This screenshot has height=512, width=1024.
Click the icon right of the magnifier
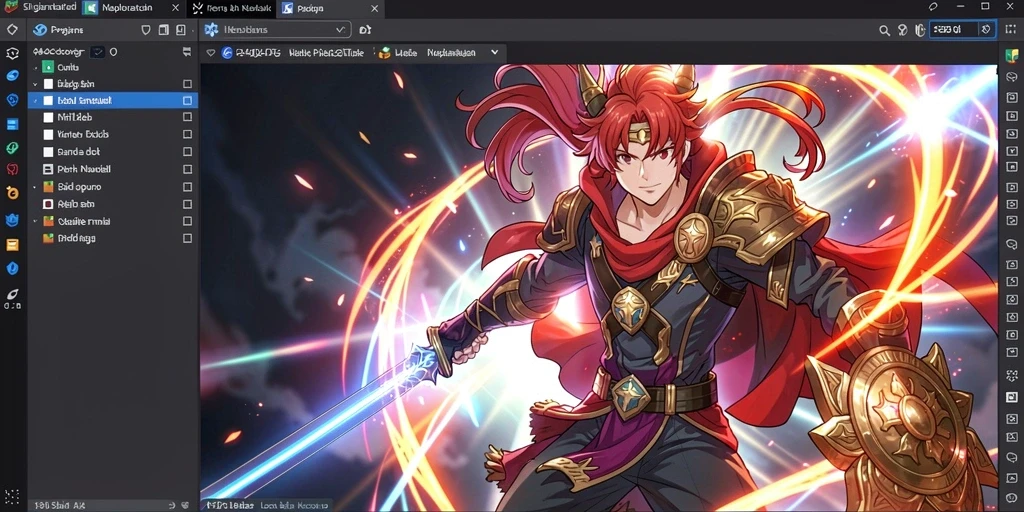903,29
